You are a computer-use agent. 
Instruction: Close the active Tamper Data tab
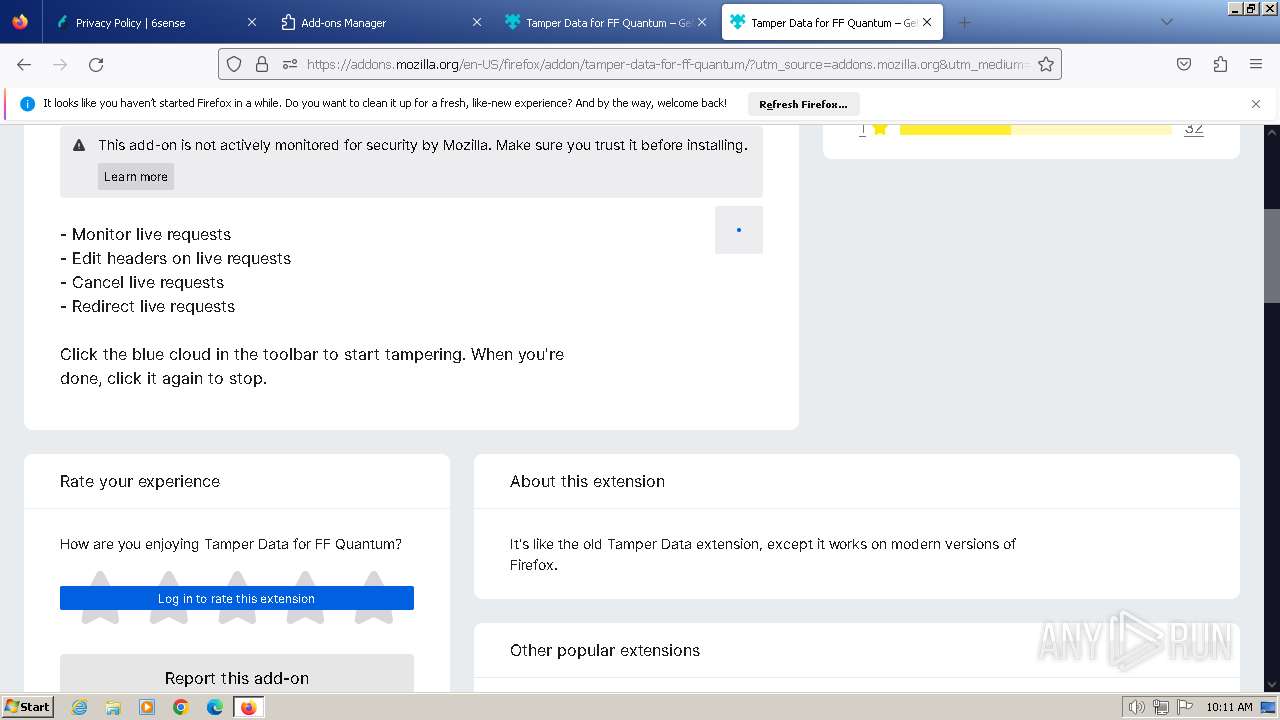pos(926,22)
